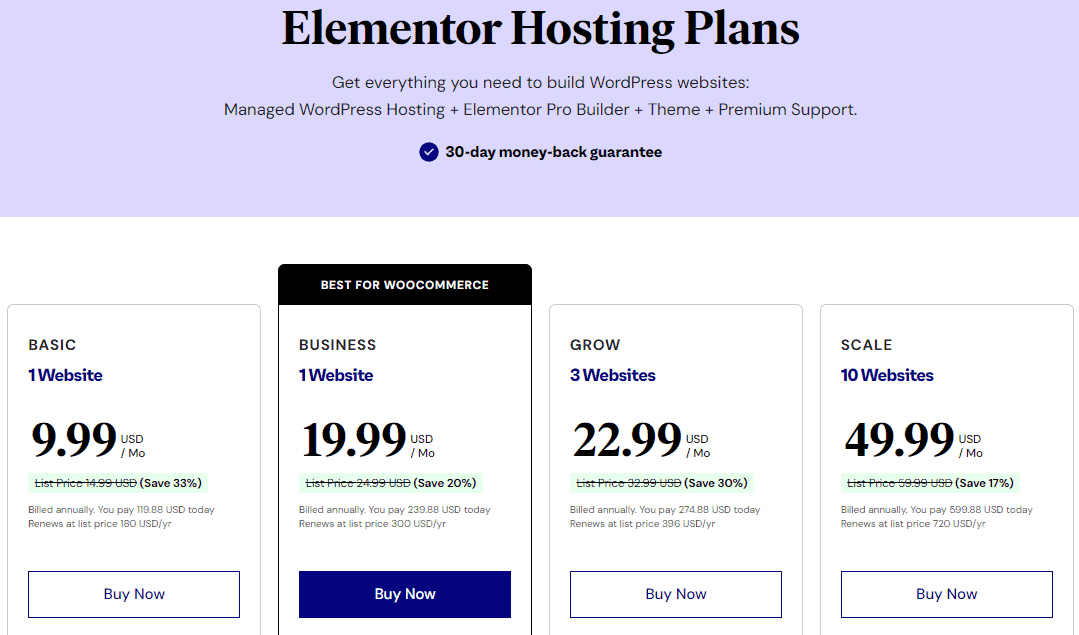Click the Save 33% label on the Basic plan
The height and width of the screenshot is (635, 1079).
[170, 482]
